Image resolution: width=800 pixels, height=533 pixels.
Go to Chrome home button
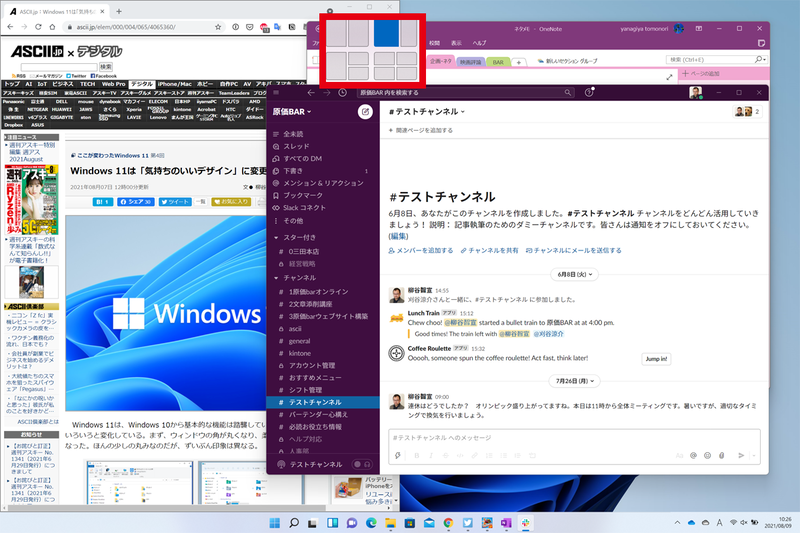pos(52,27)
